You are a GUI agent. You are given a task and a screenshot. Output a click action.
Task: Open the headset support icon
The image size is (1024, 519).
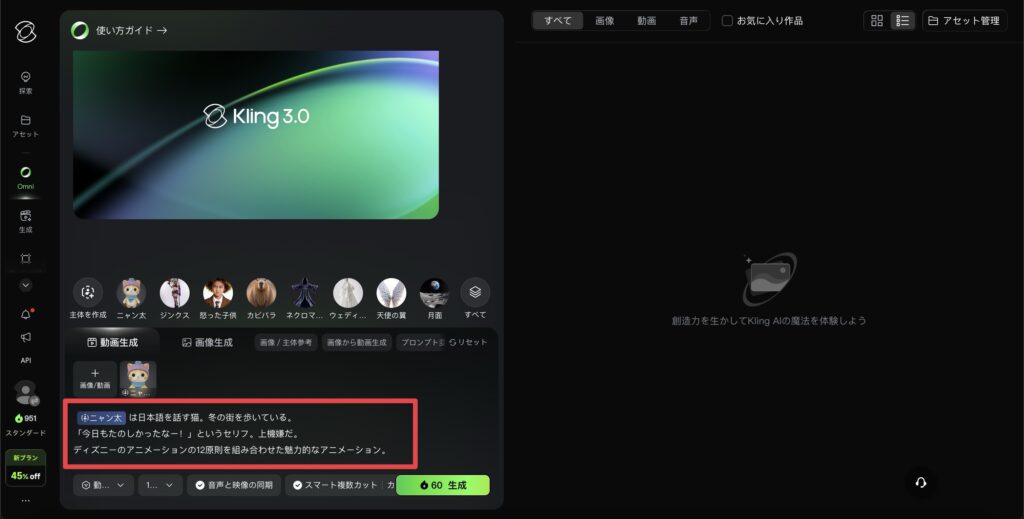tap(920, 482)
